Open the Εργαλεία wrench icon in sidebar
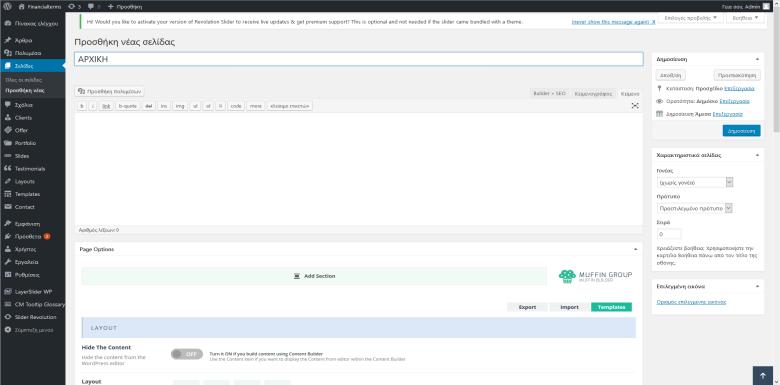The image size is (780, 385). 7,262
